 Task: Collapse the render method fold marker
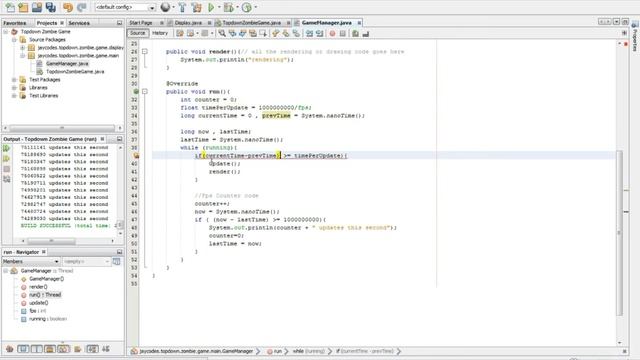coord(144,51)
